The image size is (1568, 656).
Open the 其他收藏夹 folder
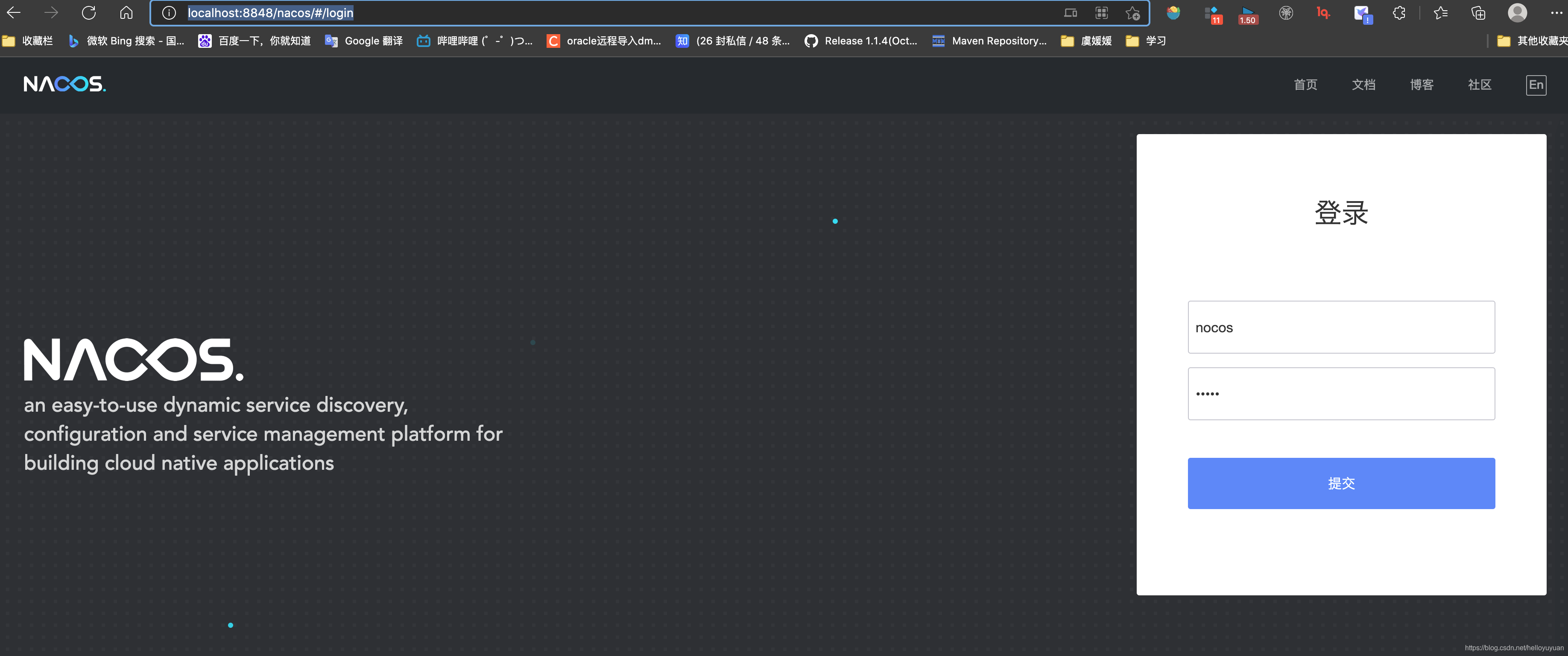pos(1532,41)
